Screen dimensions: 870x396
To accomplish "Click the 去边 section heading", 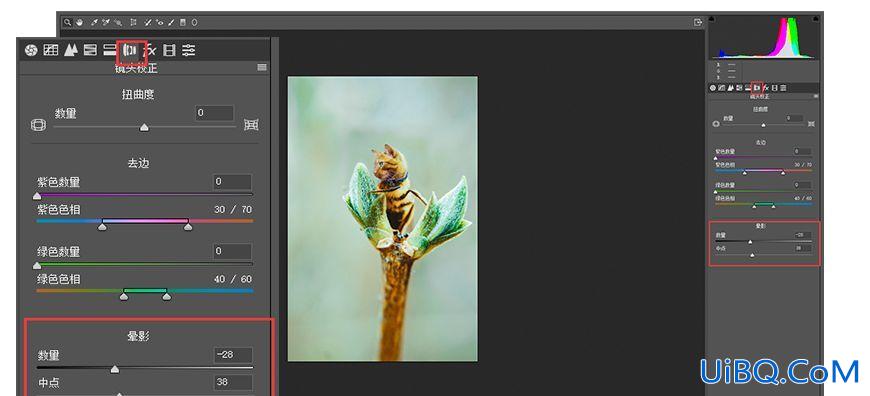I will 138,164.
